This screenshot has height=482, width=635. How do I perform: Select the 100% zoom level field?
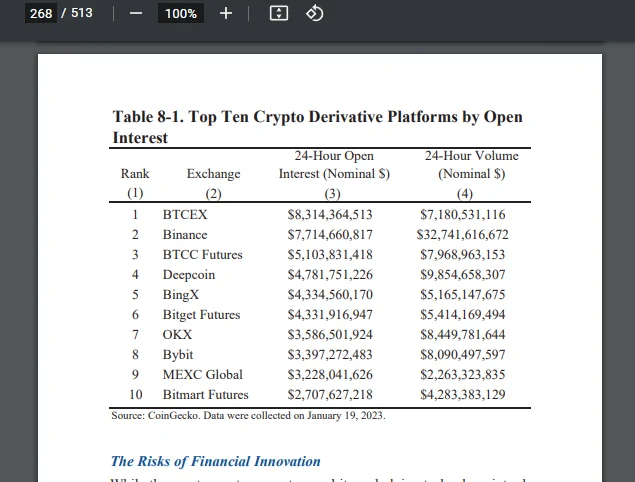coord(181,13)
